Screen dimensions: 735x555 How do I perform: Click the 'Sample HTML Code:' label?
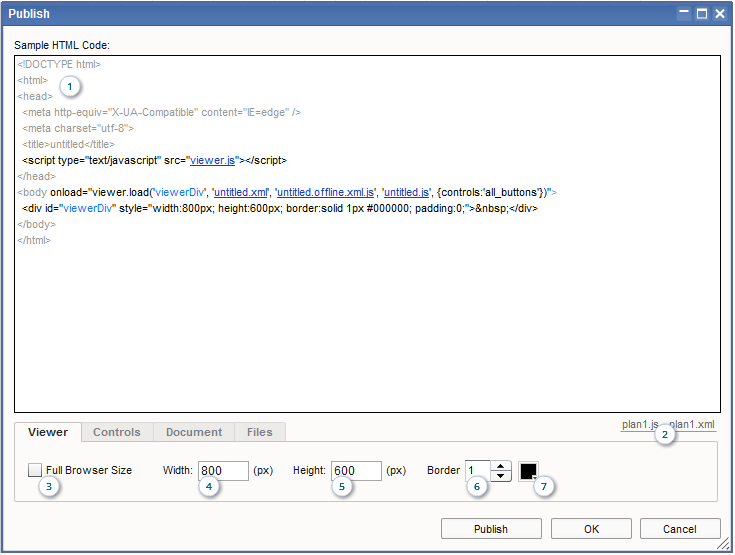point(62,45)
